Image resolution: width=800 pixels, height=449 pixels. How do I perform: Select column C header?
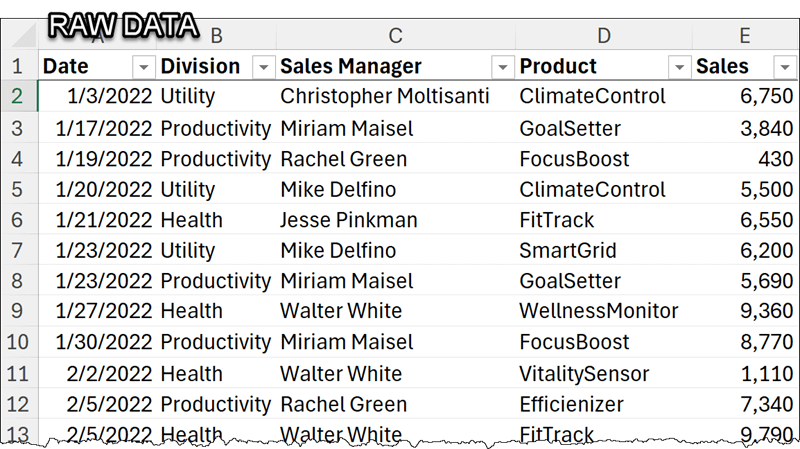[x=395, y=36]
